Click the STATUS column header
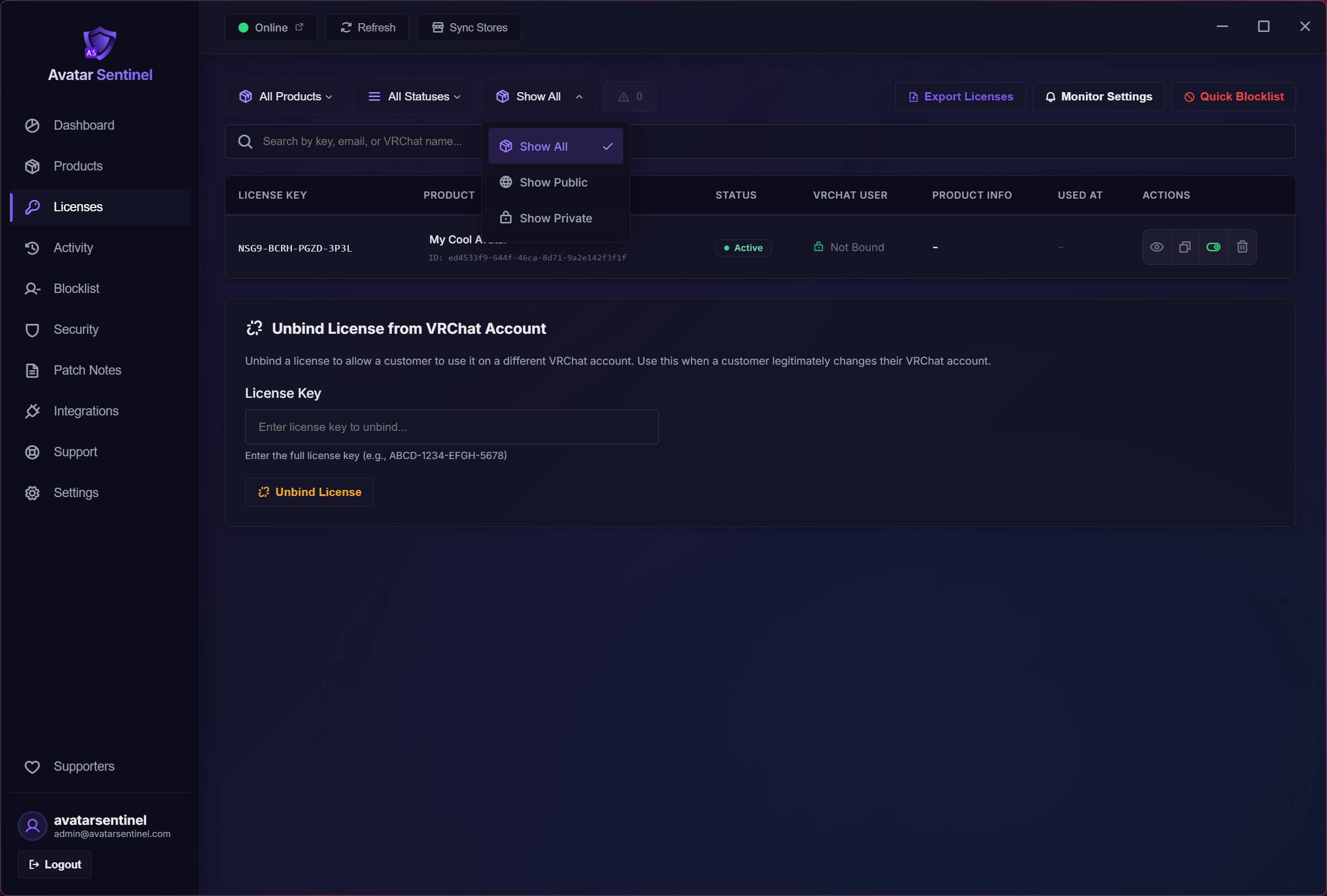 click(736, 195)
